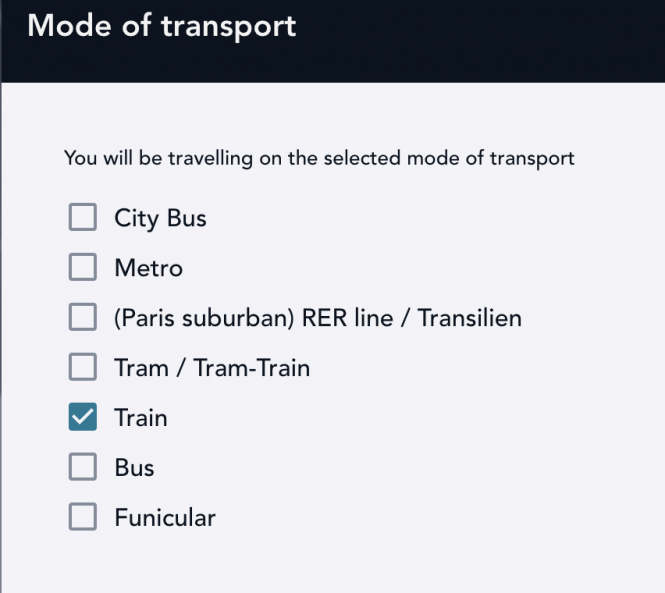Click the "Tram-Train" text after the slash
The height and width of the screenshot is (593, 665).
click(x=253, y=368)
